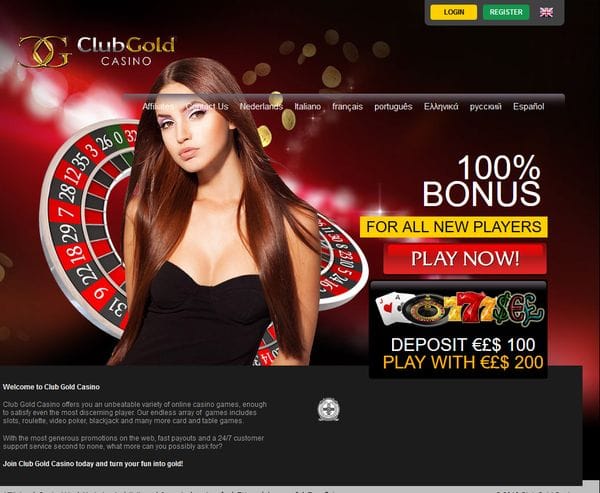Switch language to Español
This screenshot has height=493, width=600.
tap(528, 106)
